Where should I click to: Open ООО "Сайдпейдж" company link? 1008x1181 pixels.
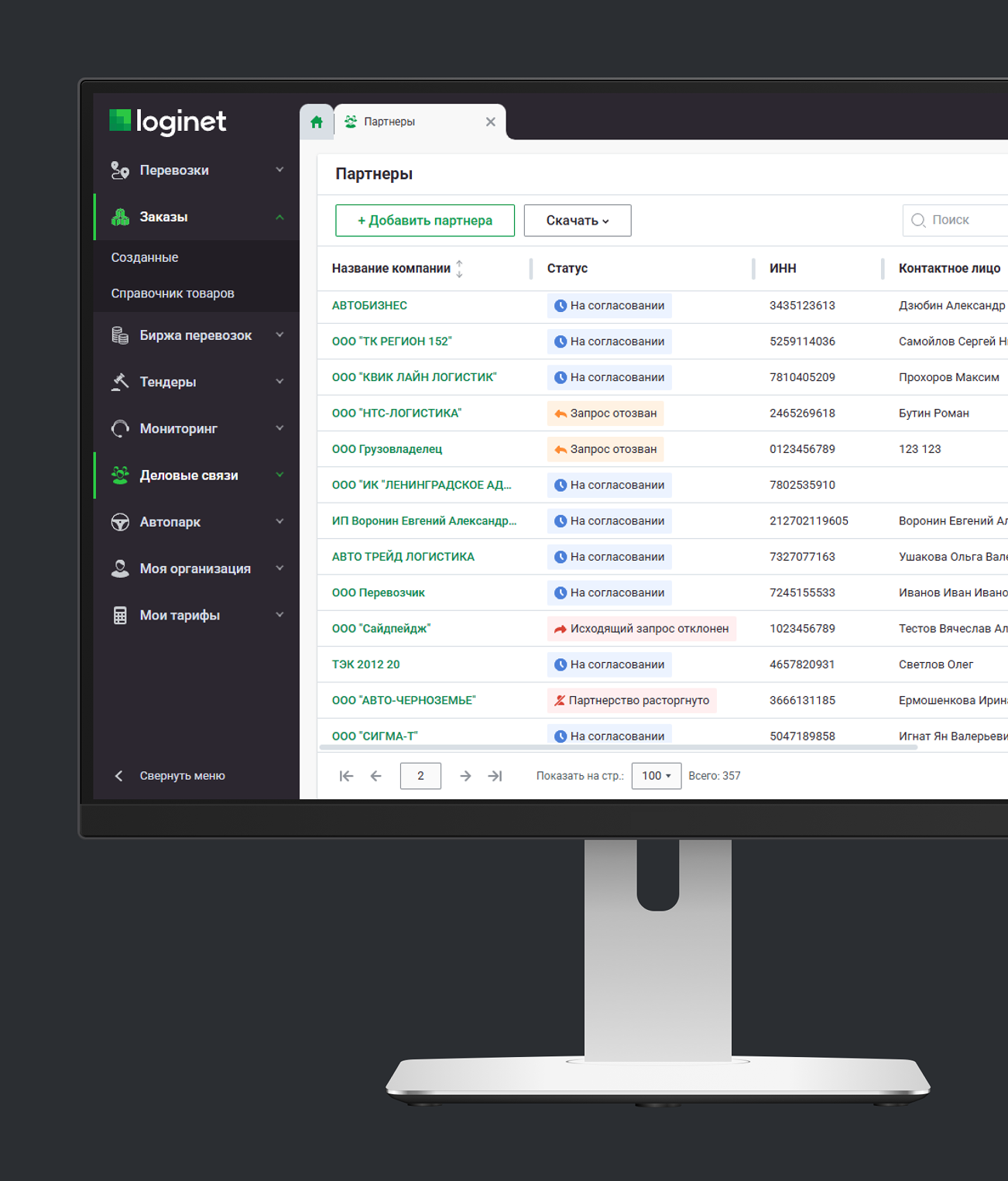click(381, 629)
